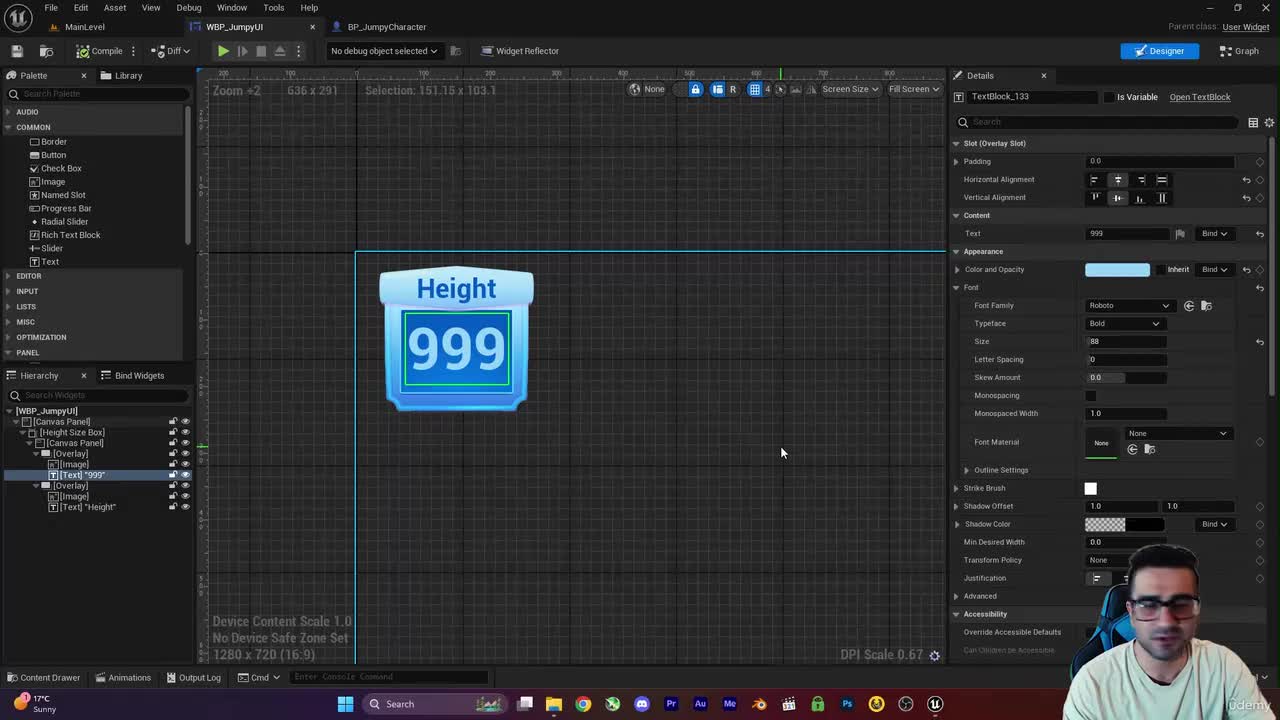
Task: Switch to the BP_JumpyCharacter tab
Action: tap(386, 27)
